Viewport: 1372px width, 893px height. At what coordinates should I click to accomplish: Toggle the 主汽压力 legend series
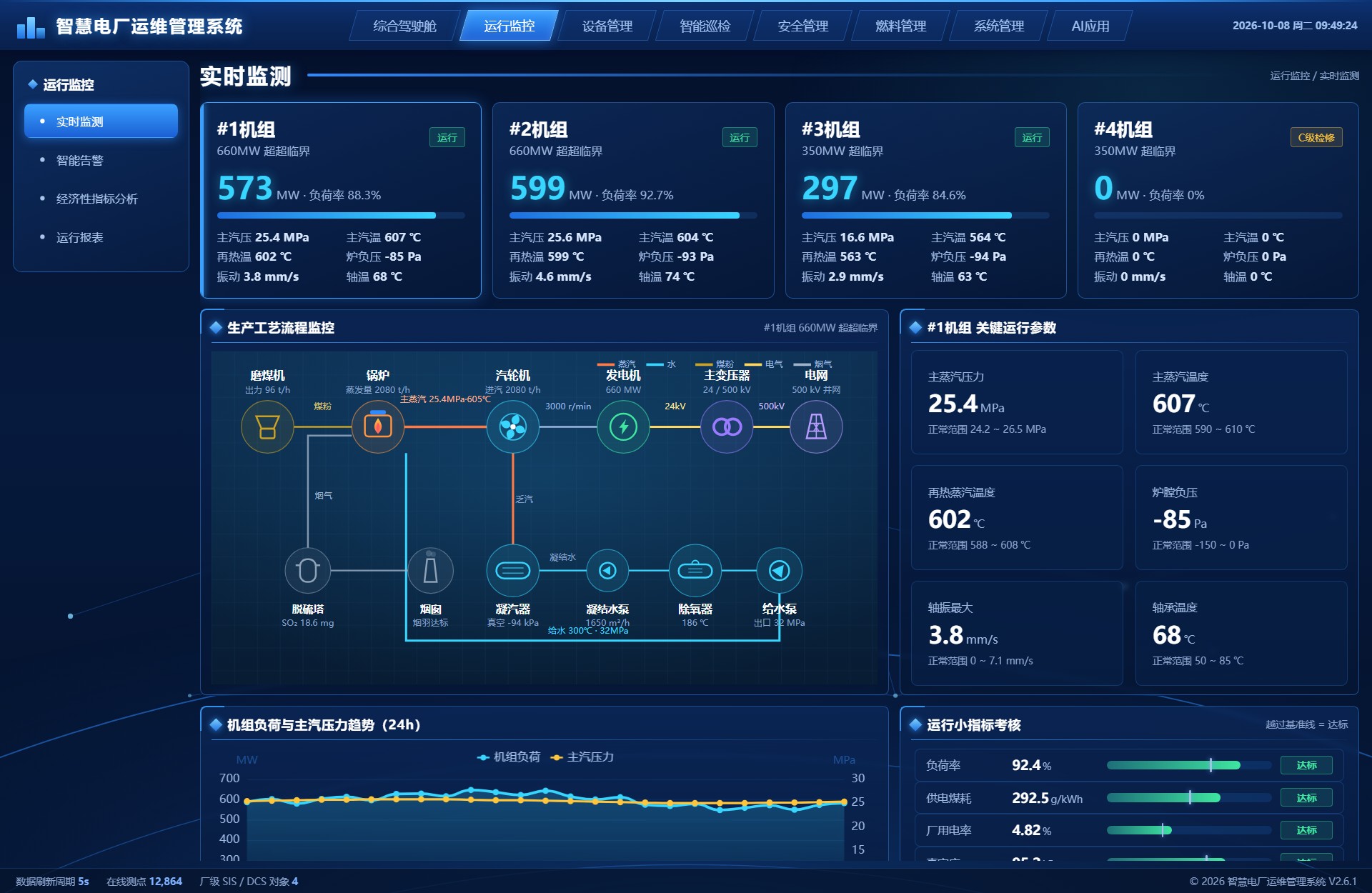click(582, 757)
